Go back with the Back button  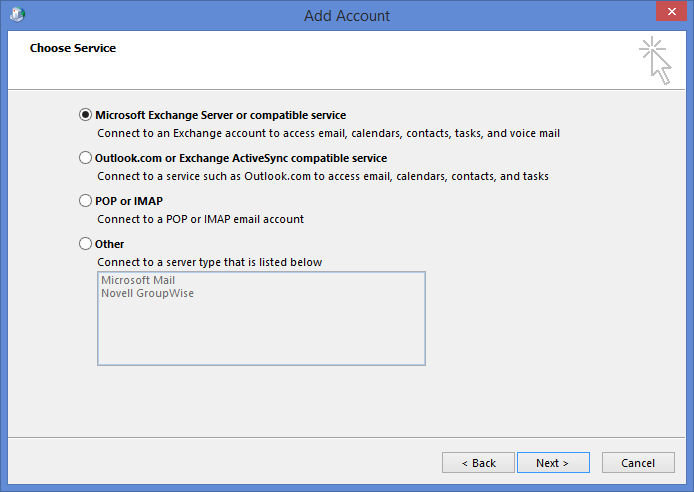point(478,463)
